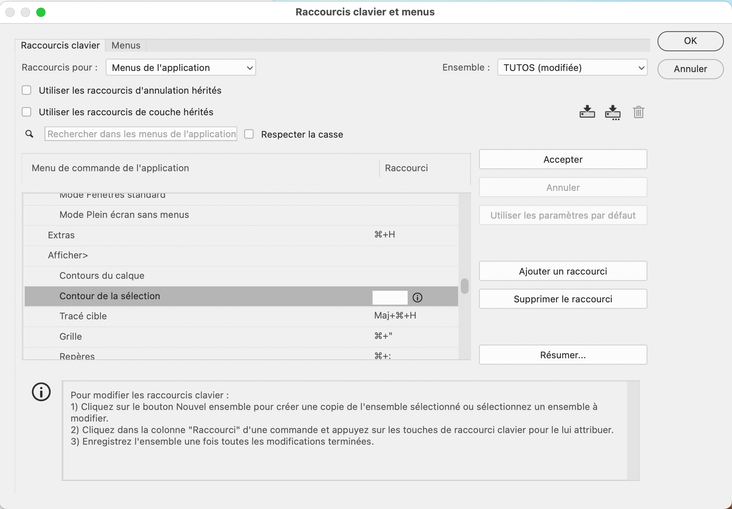Select the Afficher> menu group row
Screen dimensions: 732x509
[68, 255]
